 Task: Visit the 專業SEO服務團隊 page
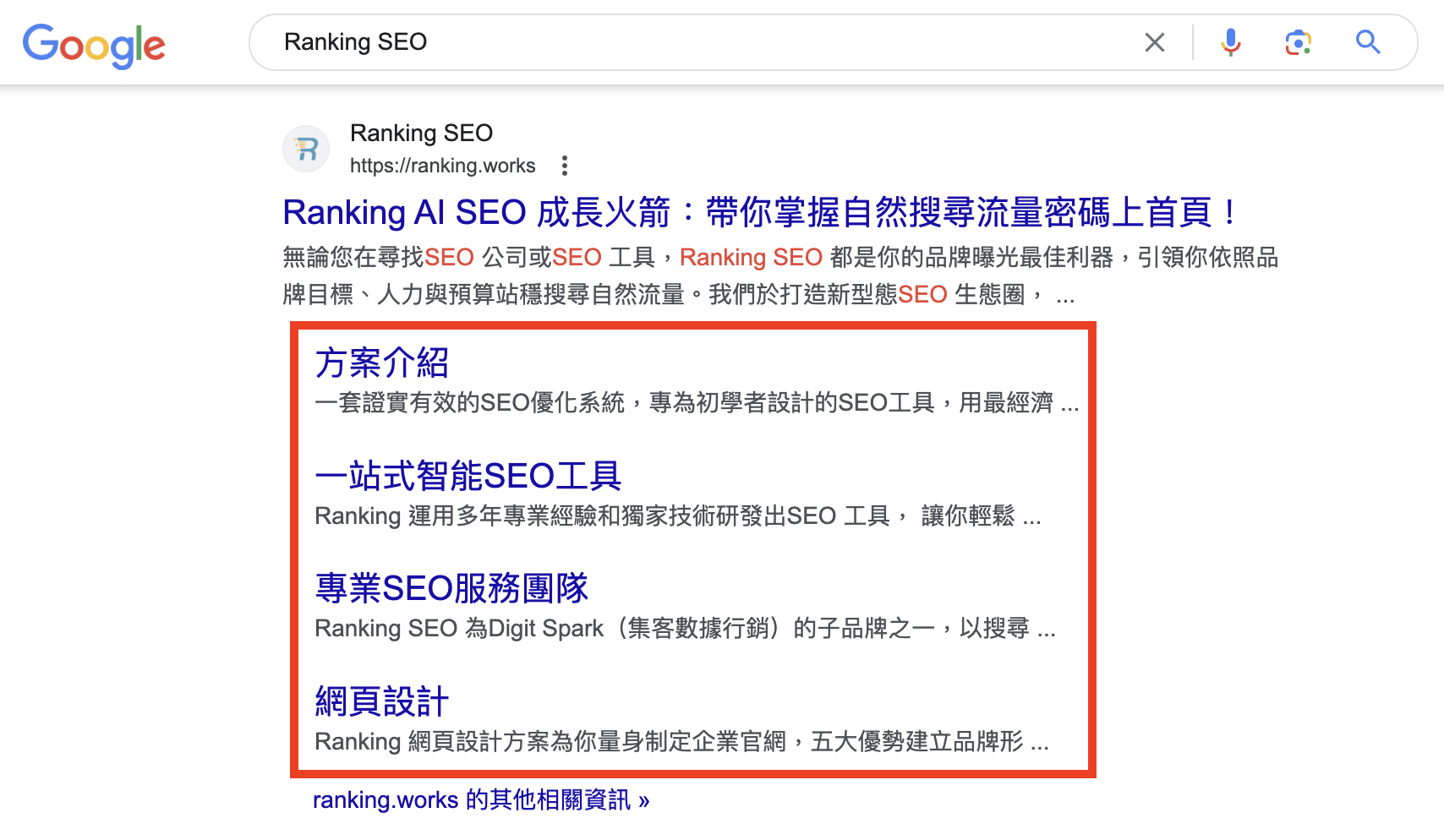point(452,587)
